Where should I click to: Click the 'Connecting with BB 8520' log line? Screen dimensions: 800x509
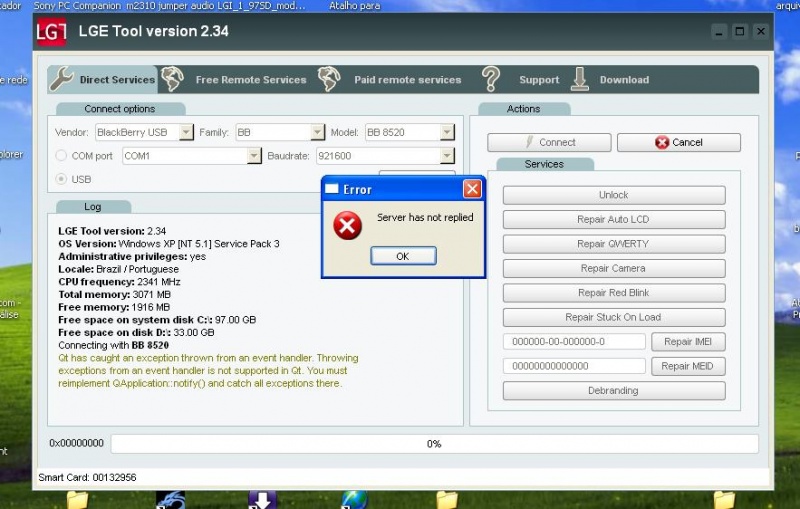(113, 345)
